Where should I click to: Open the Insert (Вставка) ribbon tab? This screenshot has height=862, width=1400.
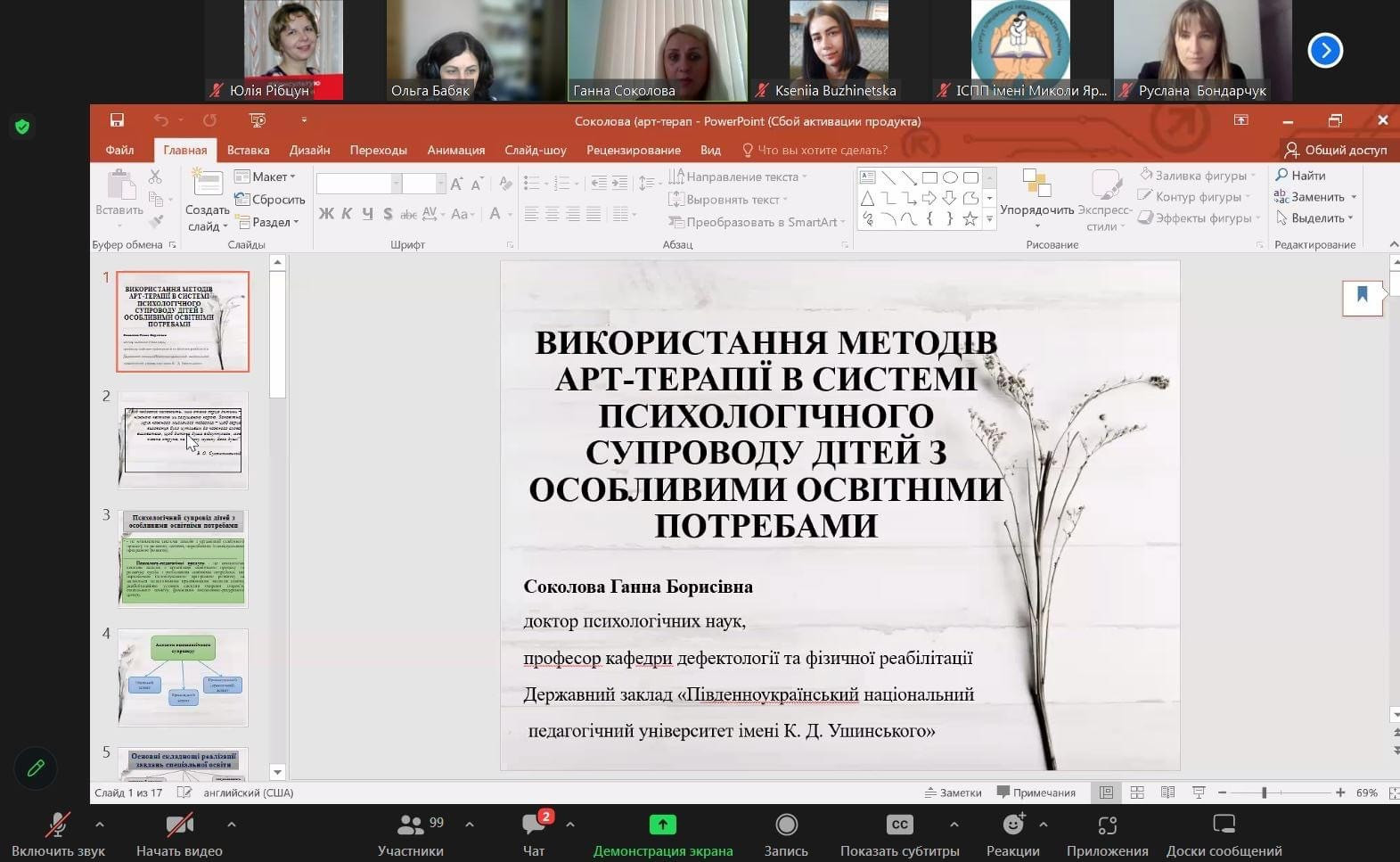(x=248, y=150)
